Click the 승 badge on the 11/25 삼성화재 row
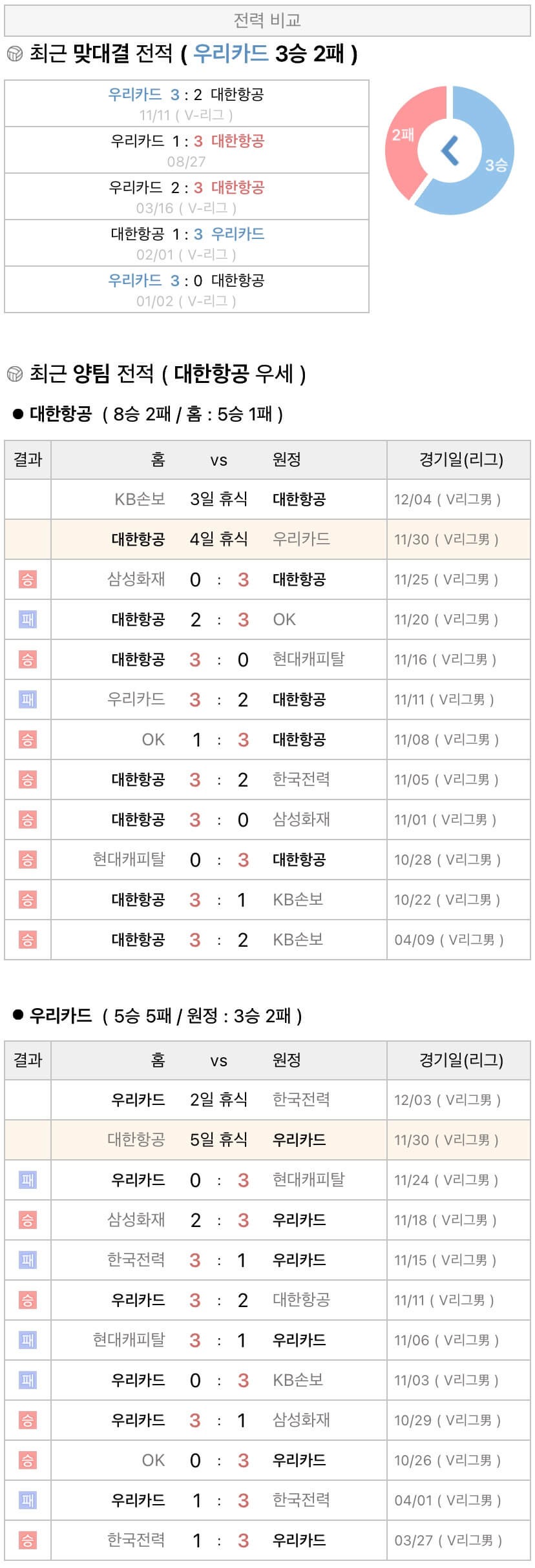The height and width of the screenshot is (1568, 535). pyautogui.click(x=28, y=579)
